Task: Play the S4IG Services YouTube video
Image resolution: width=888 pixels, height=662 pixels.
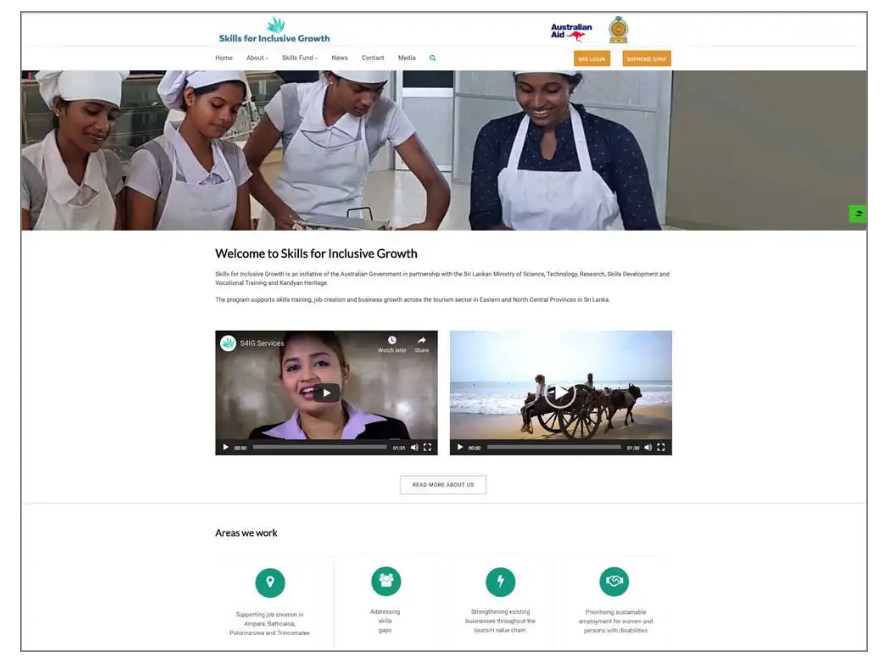Action: (327, 392)
